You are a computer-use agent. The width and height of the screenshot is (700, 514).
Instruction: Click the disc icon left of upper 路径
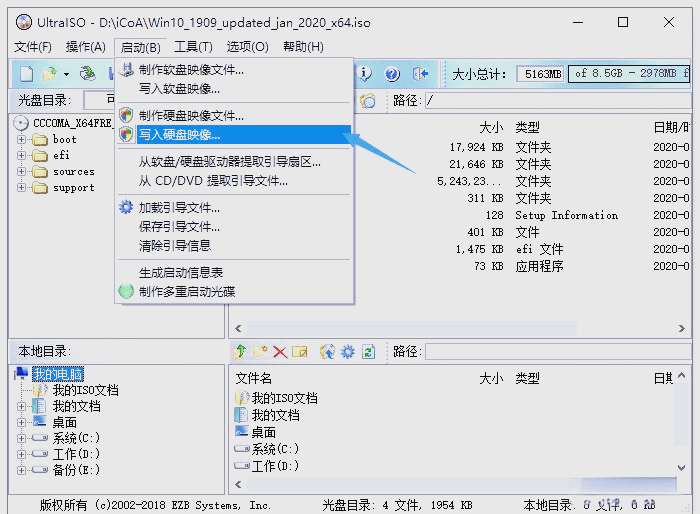click(367, 101)
